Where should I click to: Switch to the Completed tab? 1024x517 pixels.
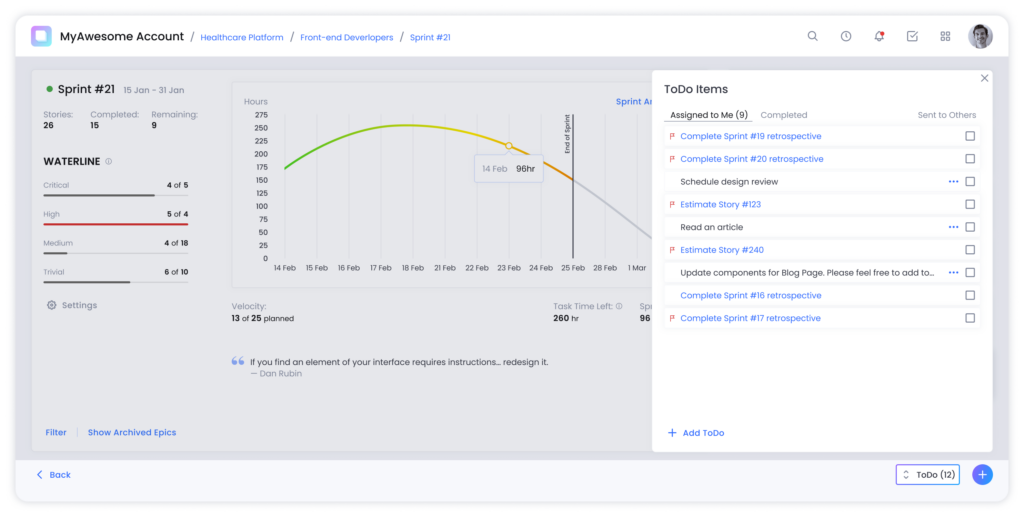(784, 115)
